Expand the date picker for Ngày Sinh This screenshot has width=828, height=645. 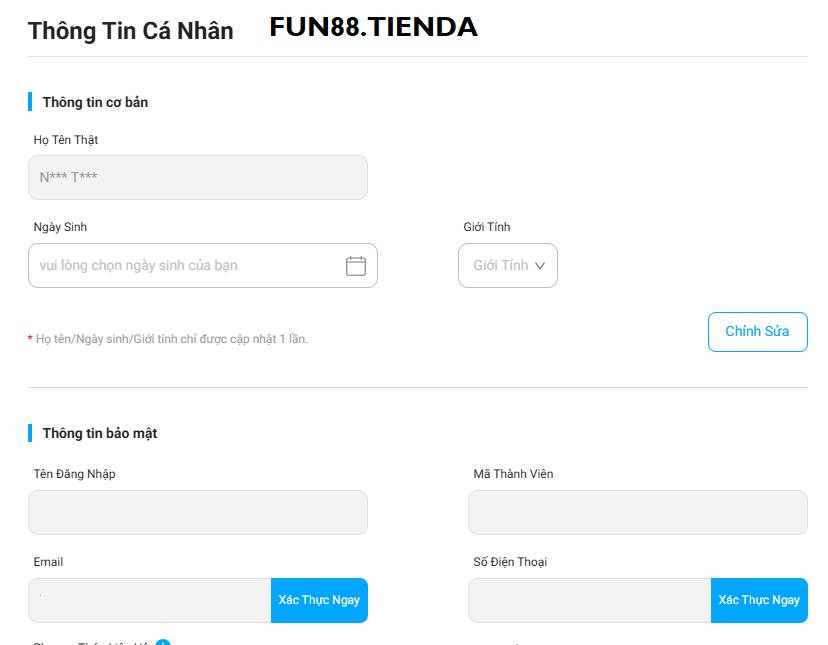355,265
